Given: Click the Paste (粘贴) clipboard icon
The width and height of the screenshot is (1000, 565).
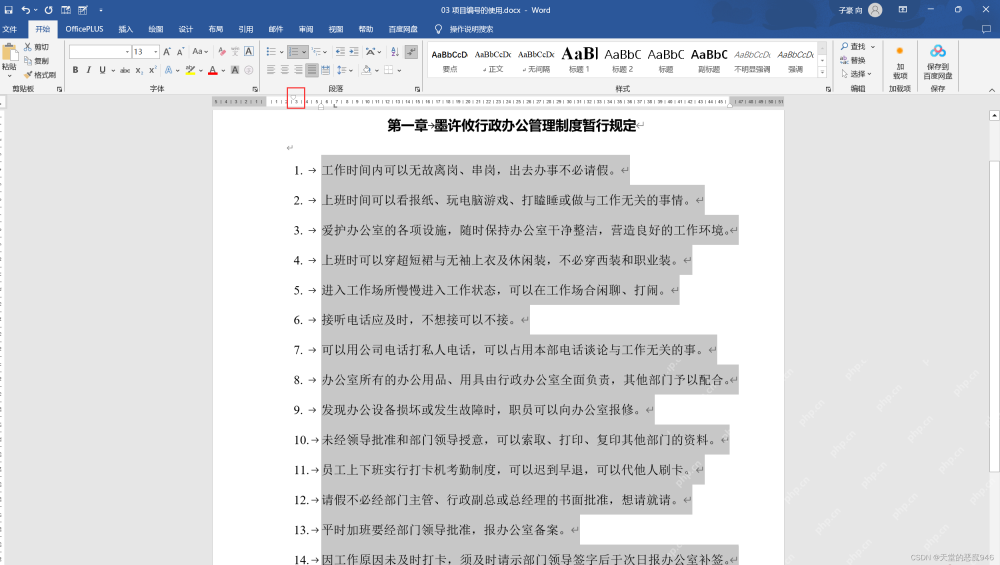Looking at the screenshot, I should [9, 53].
